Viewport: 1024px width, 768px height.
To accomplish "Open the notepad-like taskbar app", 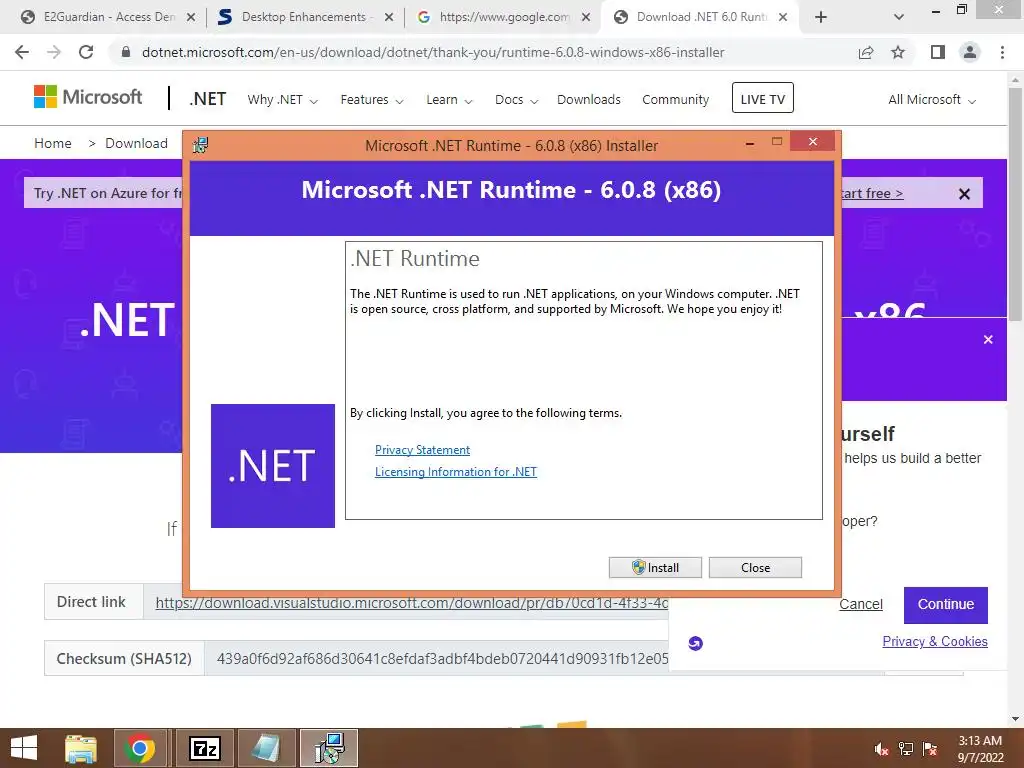I will coord(266,748).
